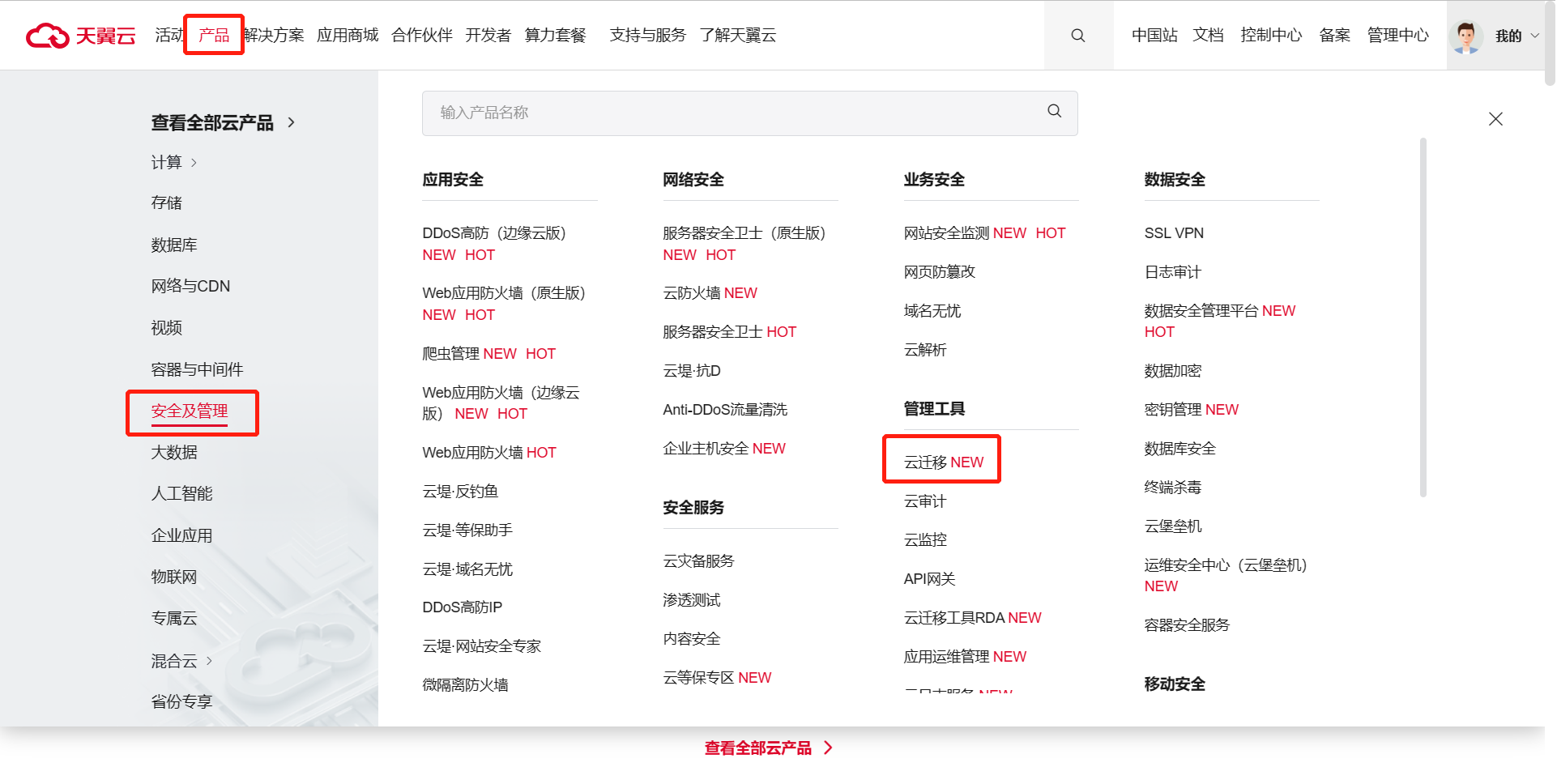Open 网页防篡改 product
The width and height of the screenshot is (1557, 784).
click(x=940, y=272)
